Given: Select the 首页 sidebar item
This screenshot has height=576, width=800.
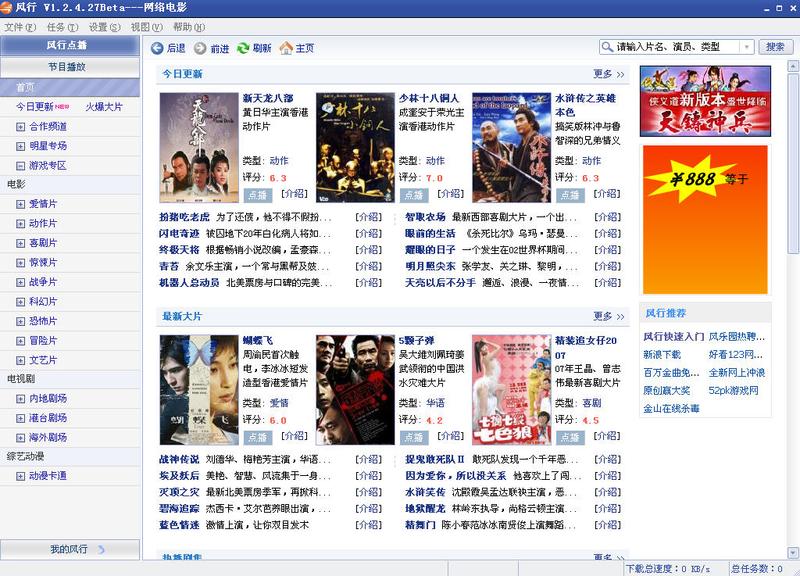Looking at the screenshot, I should [x=70, y=87].
